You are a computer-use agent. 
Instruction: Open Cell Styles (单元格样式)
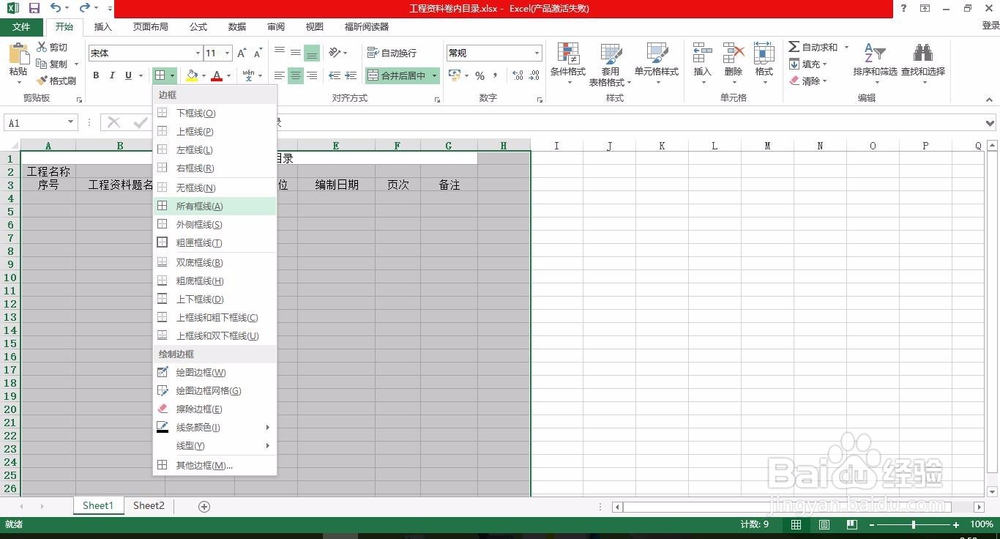(656, 62)
